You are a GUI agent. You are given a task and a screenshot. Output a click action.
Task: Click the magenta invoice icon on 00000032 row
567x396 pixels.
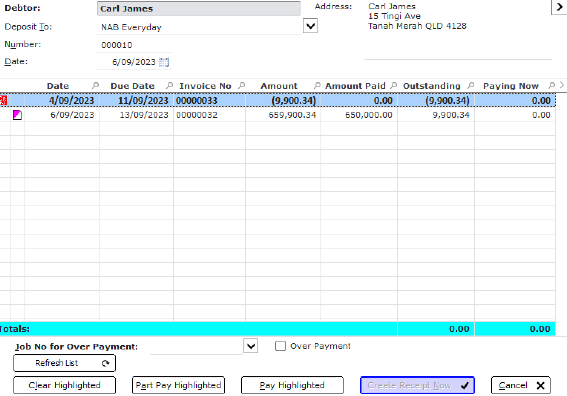[x=17, y=115]
